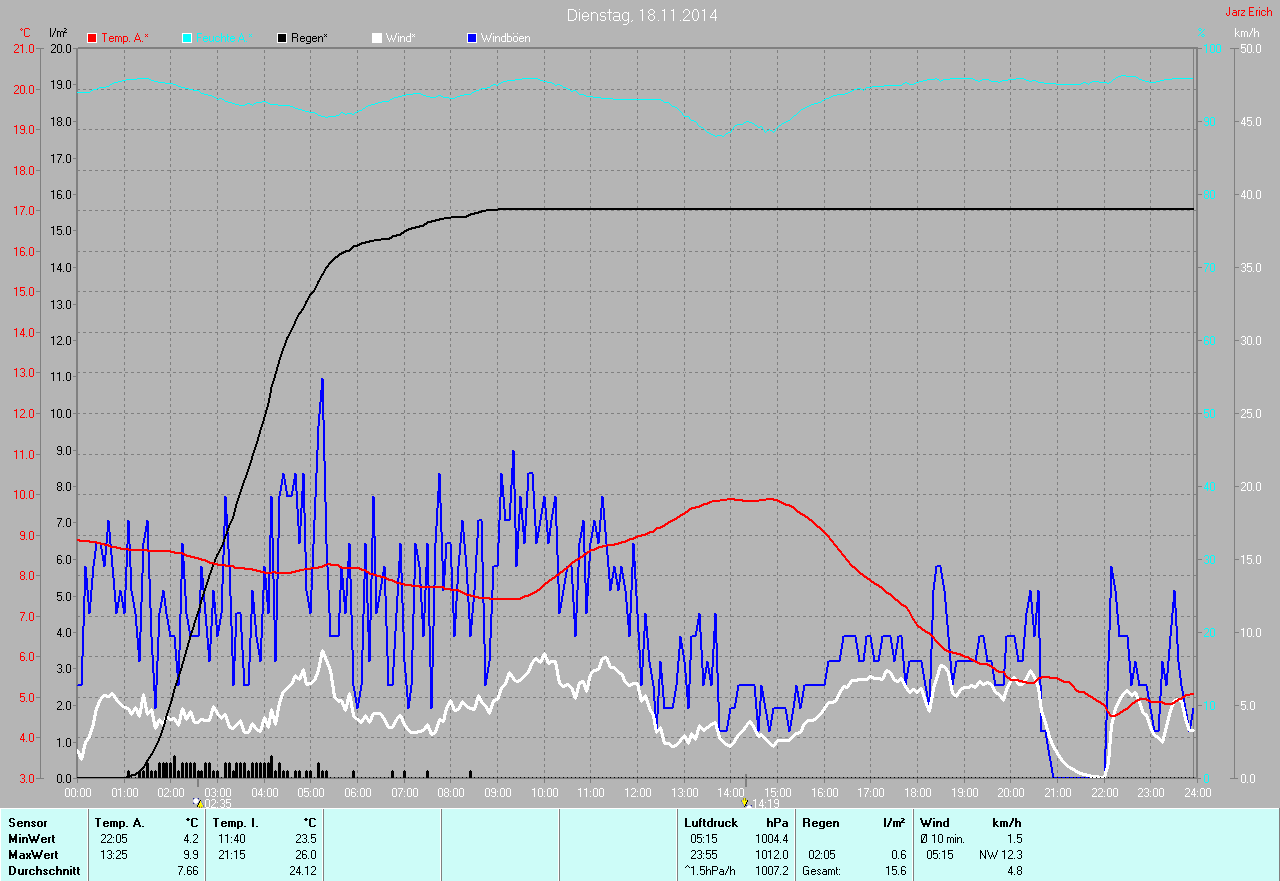Click the Temp. I. minimum time '11:40'
Image resolution: width=1280 pixels, height=881 pixels.
231,838
